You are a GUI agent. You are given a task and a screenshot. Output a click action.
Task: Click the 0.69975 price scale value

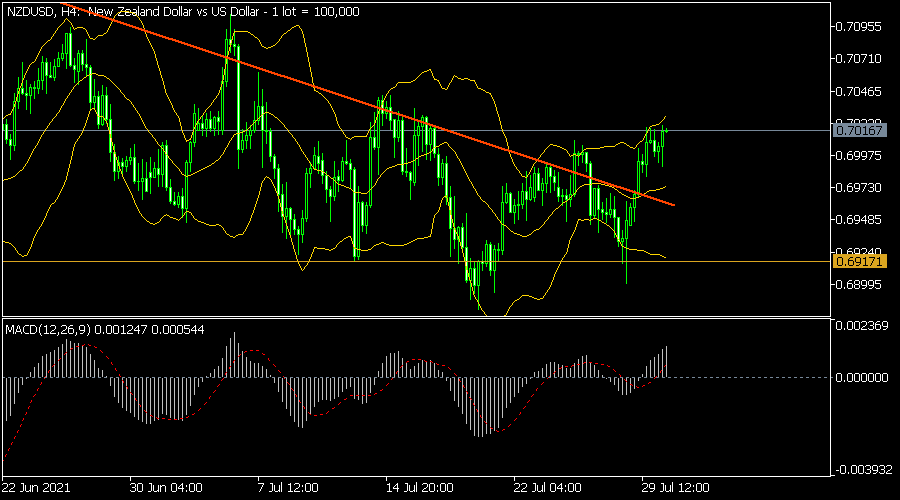pyautogui.click(x=858, y=156)
